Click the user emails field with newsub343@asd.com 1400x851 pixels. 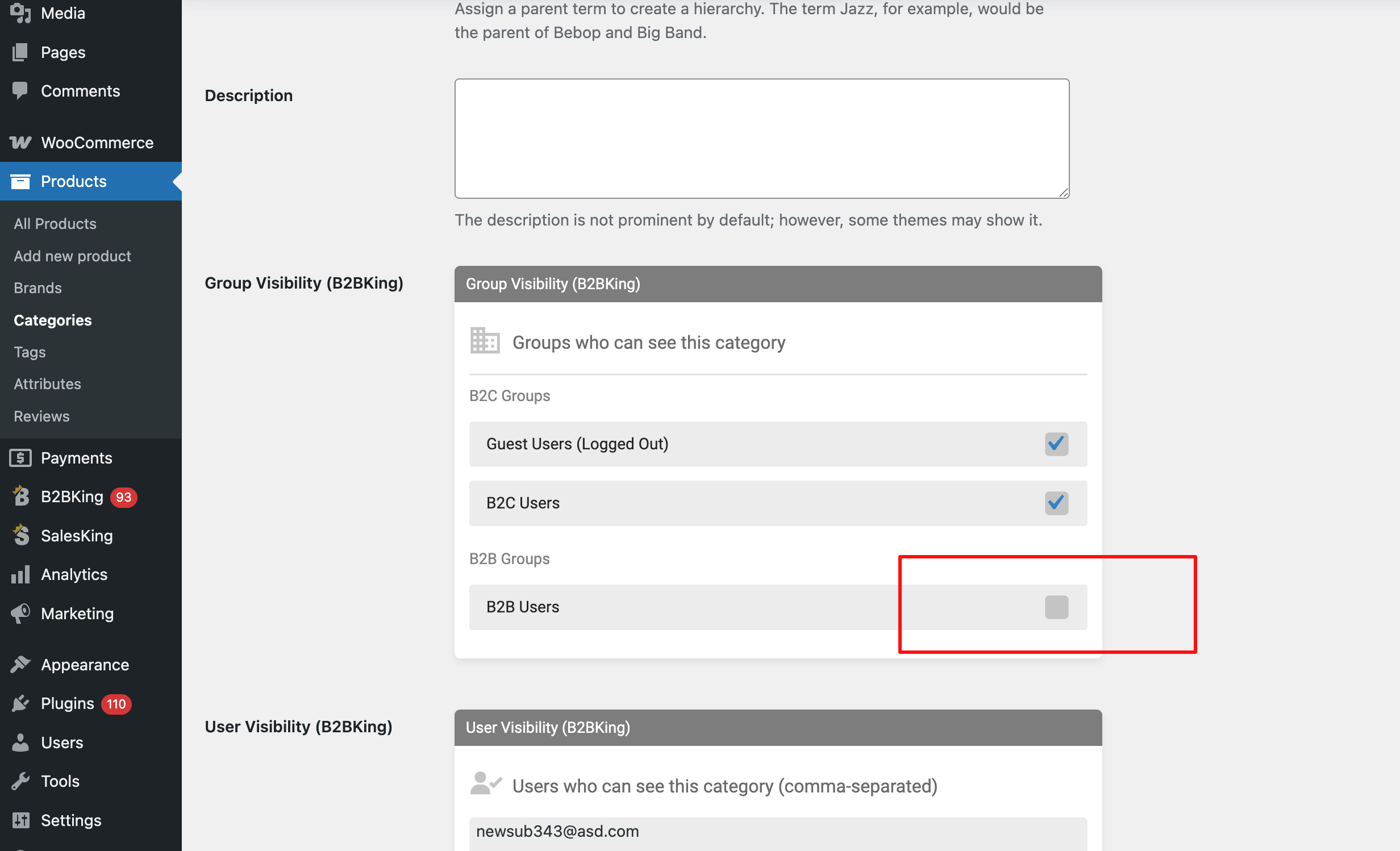coord(778,833)
